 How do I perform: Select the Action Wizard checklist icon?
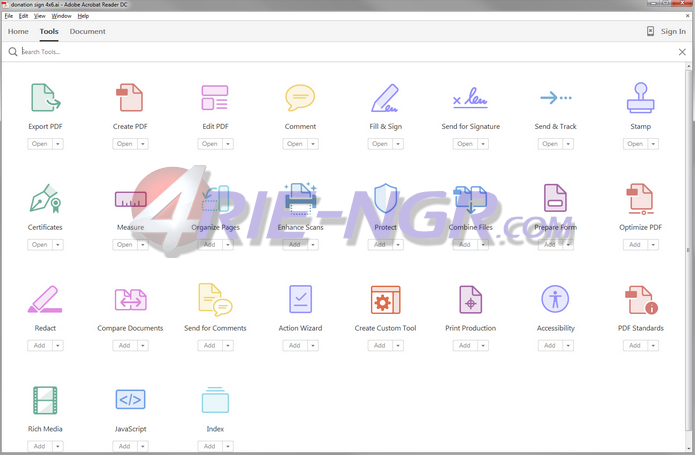(x=301, y=299)
